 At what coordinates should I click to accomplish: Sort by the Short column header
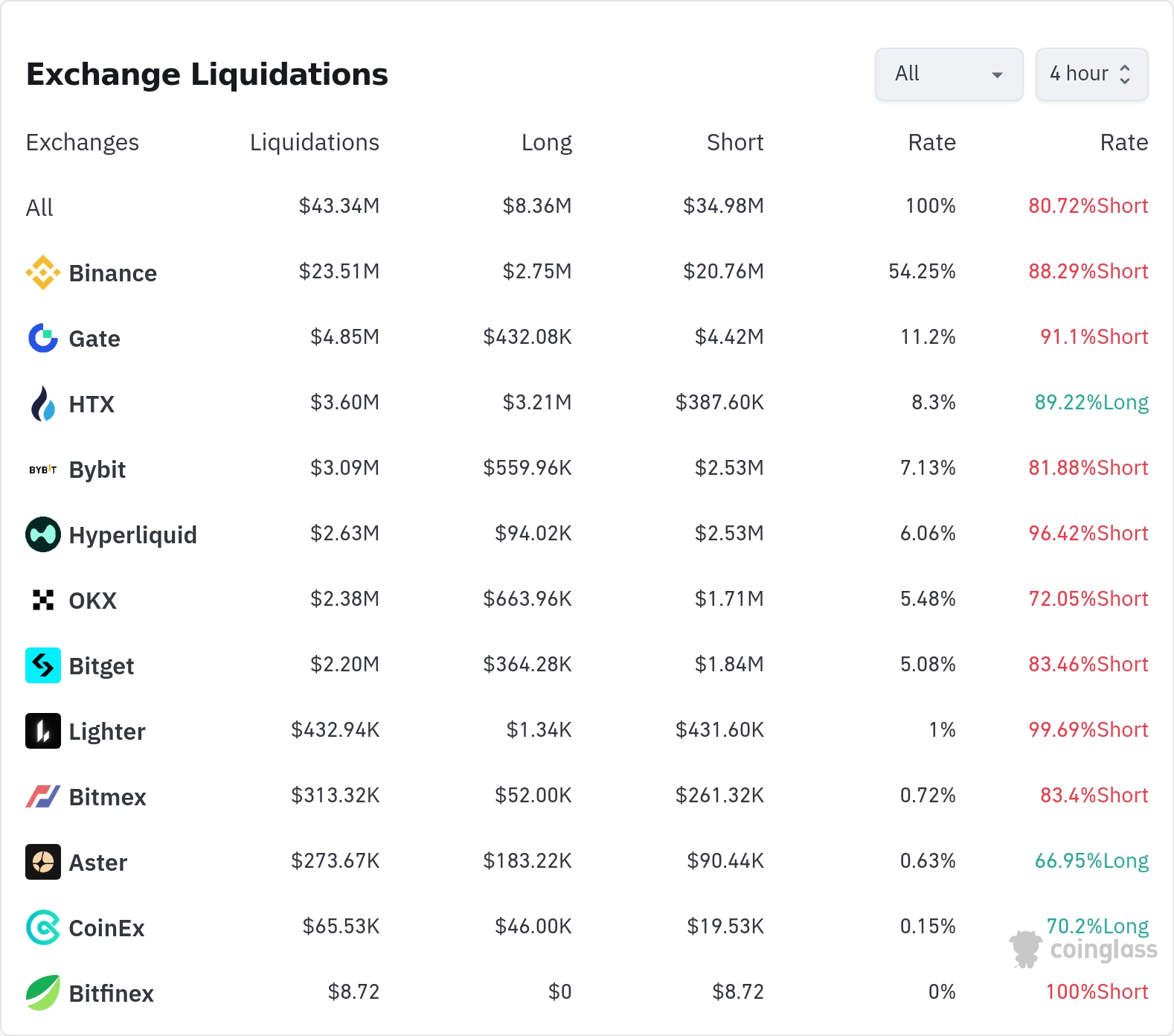[x=735, y=142]
